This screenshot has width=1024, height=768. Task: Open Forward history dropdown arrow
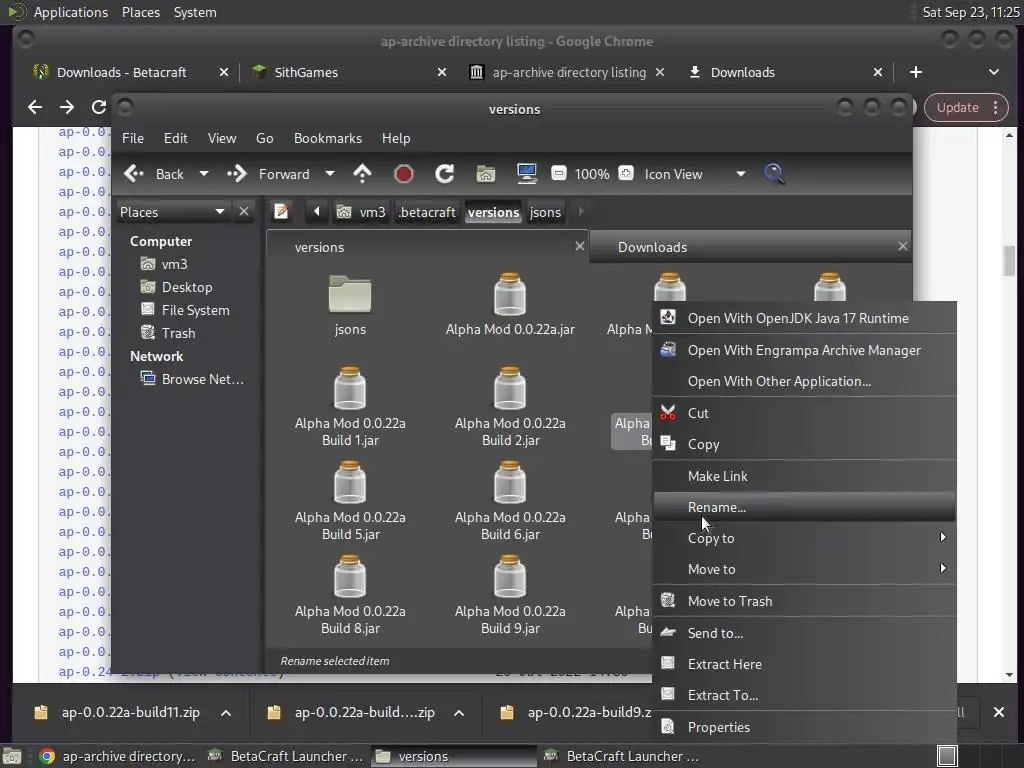330,174
